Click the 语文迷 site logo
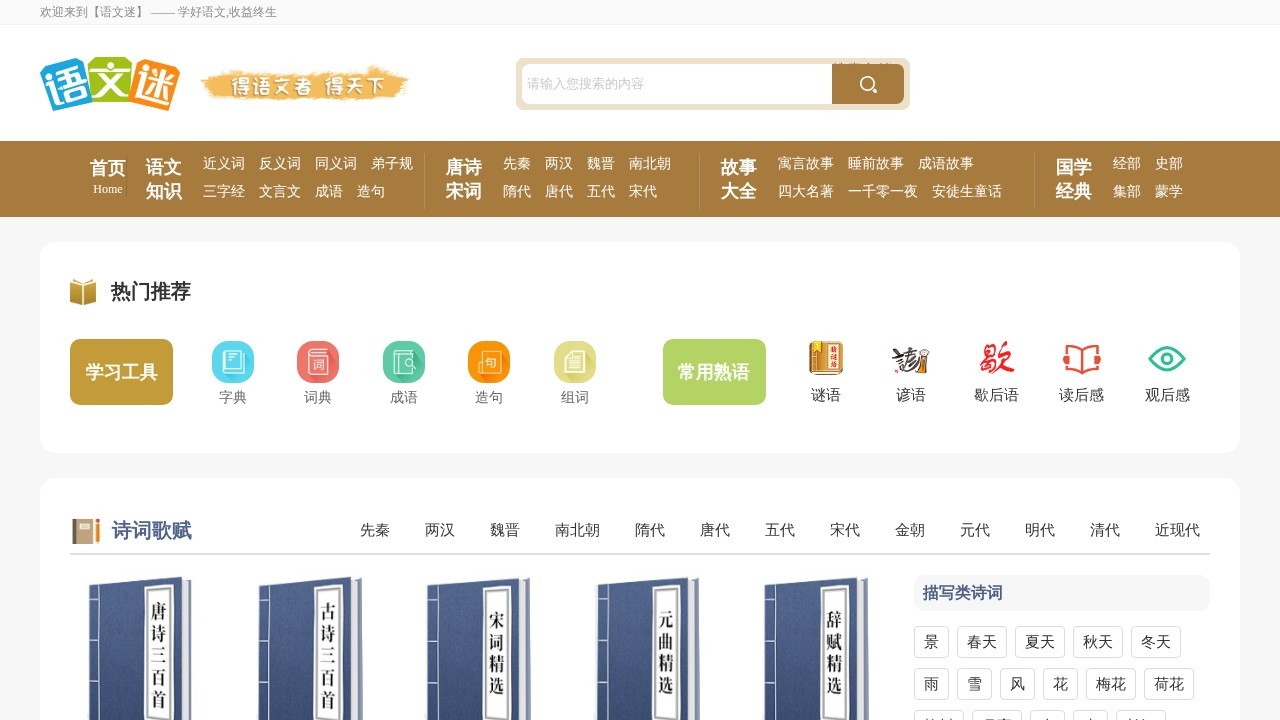1280x720 pixels. pyautogui.click(x=109, y=84)
